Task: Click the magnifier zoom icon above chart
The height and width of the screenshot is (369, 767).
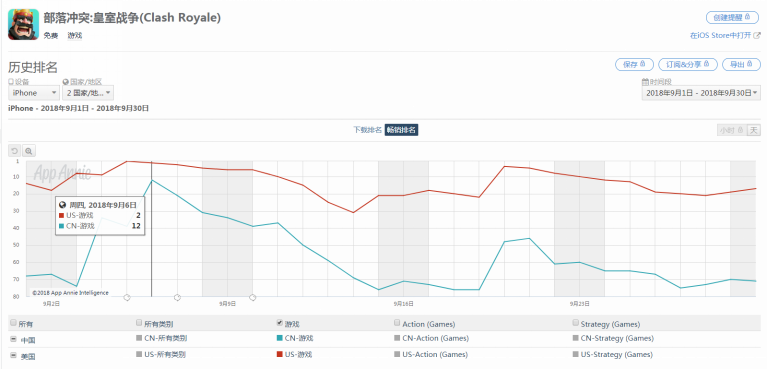Action: [x=29, y=151]
